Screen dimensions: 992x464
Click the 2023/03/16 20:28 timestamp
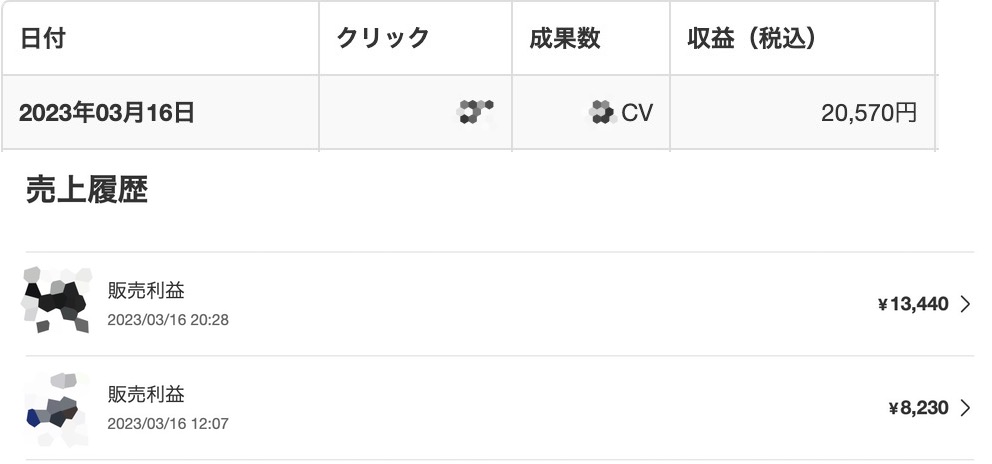[168, 320]
